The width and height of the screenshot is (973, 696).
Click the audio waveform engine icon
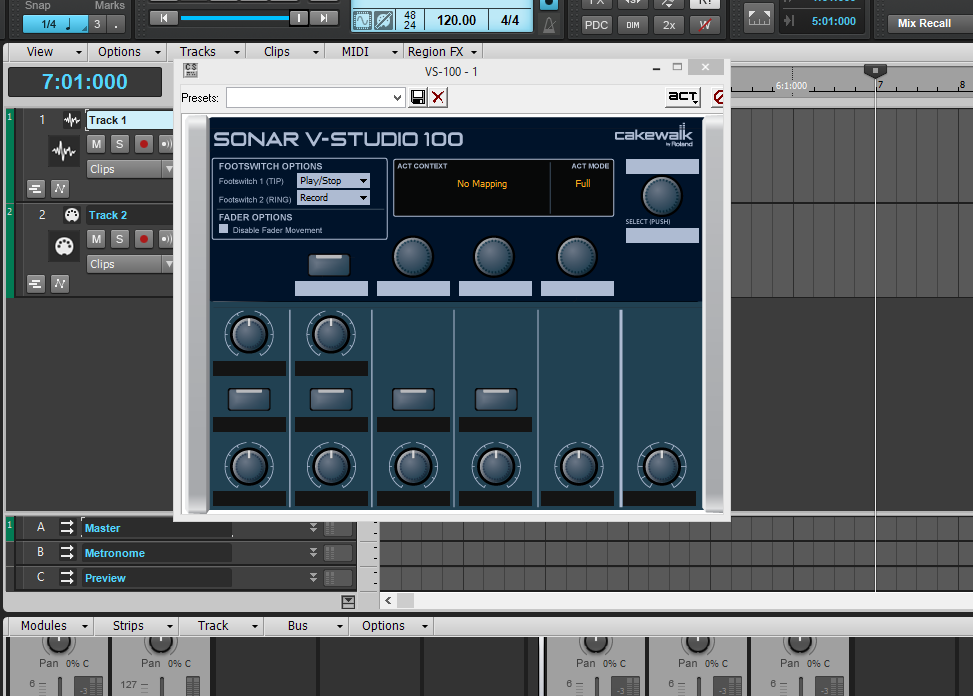[362, 21]
